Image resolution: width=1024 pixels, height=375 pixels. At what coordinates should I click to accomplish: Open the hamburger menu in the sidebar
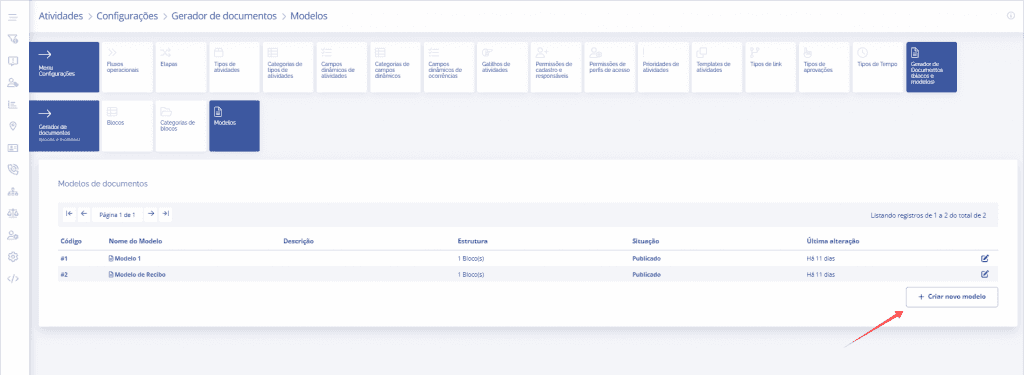coord(12,17)
